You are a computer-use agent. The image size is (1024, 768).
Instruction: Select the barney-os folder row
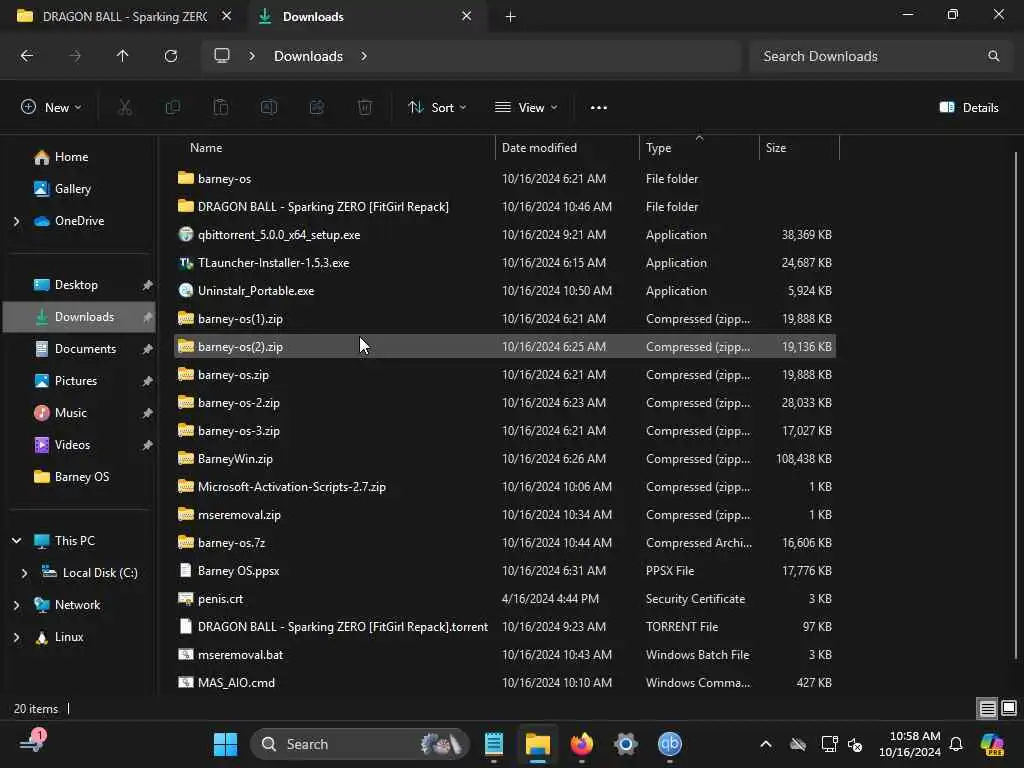pyautogui.click(x=505, y=179)
